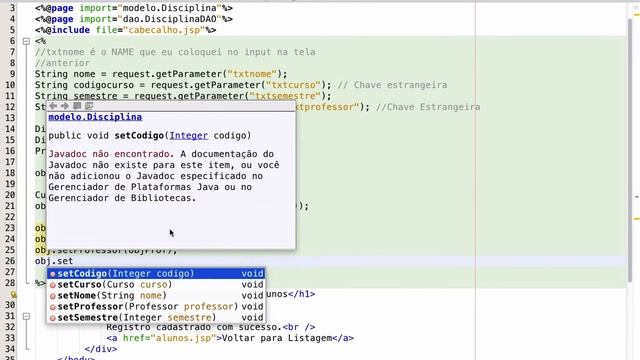Screen dimensions: 640x360
Task: Click the "txtcurso" string on line 10
Action: pos(293,85)
